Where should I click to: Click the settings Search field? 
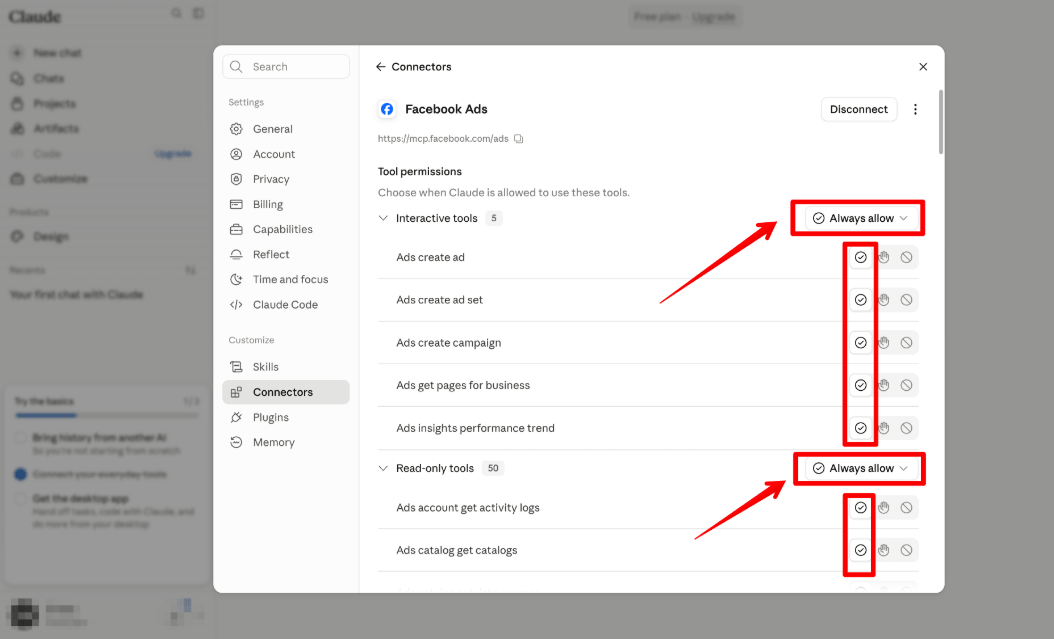[x=286, y=67]
